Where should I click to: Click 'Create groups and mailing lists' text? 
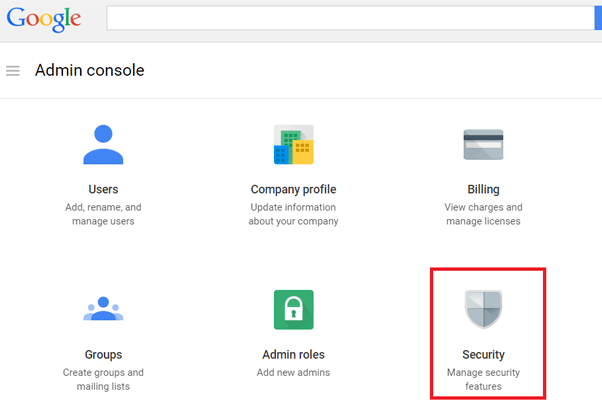(103, 379)
